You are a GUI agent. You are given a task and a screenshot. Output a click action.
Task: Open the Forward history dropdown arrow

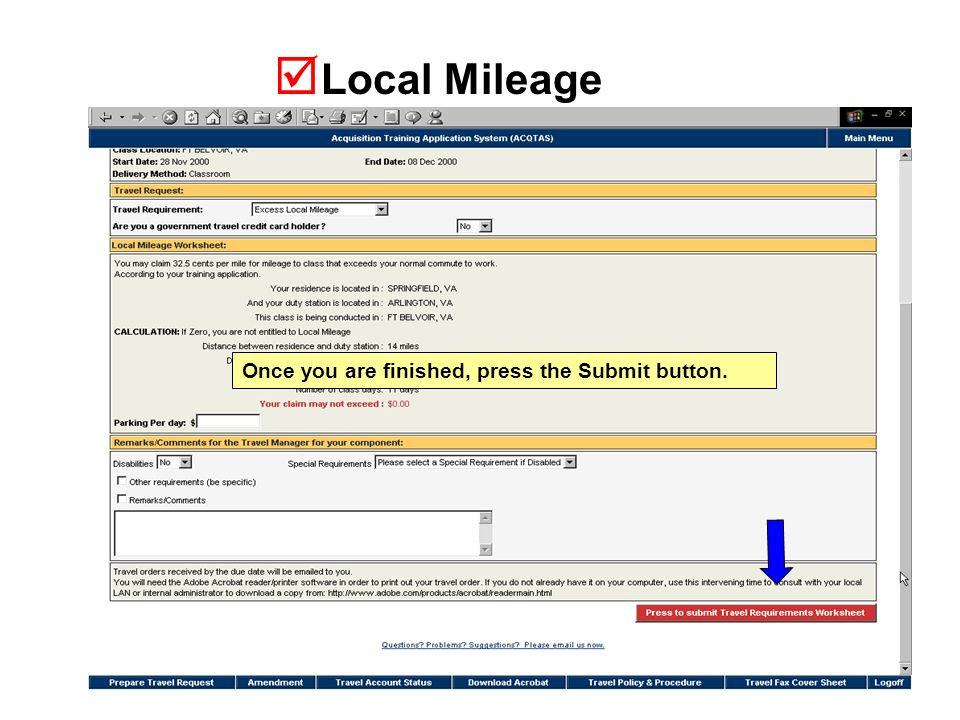click(x=154, y=117)
